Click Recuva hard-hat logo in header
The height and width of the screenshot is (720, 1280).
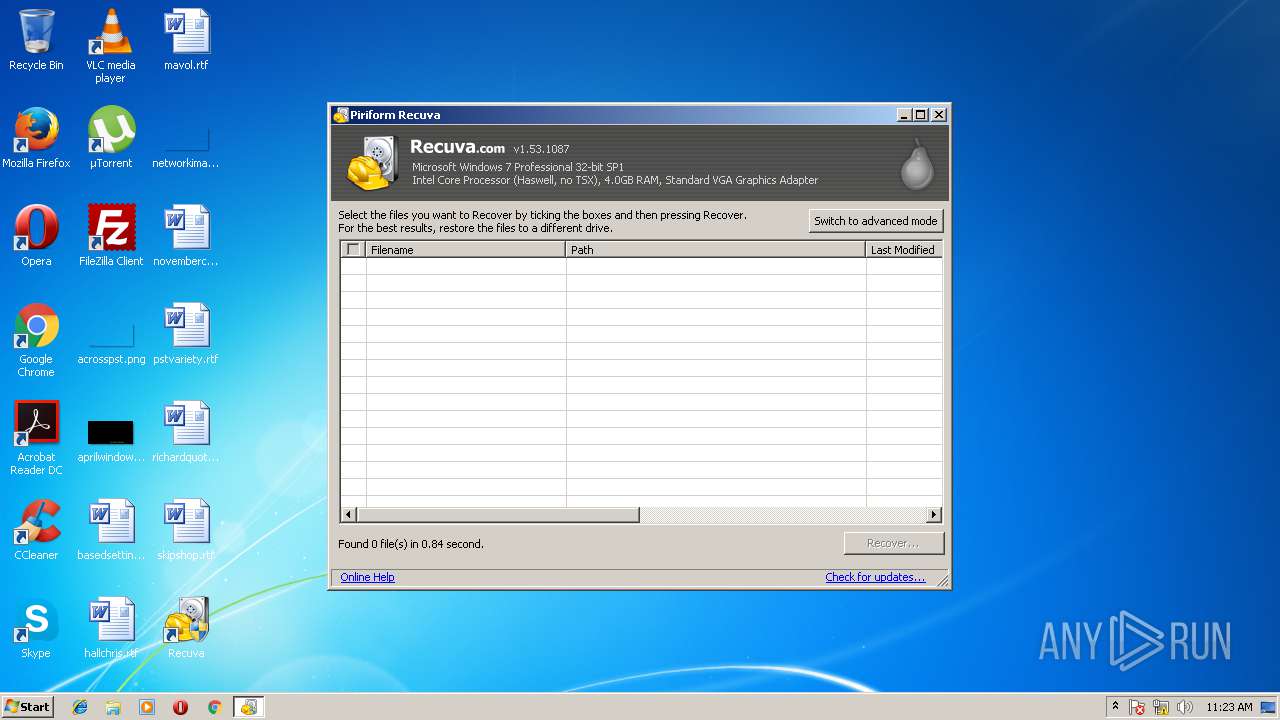(x=373, y=163)
